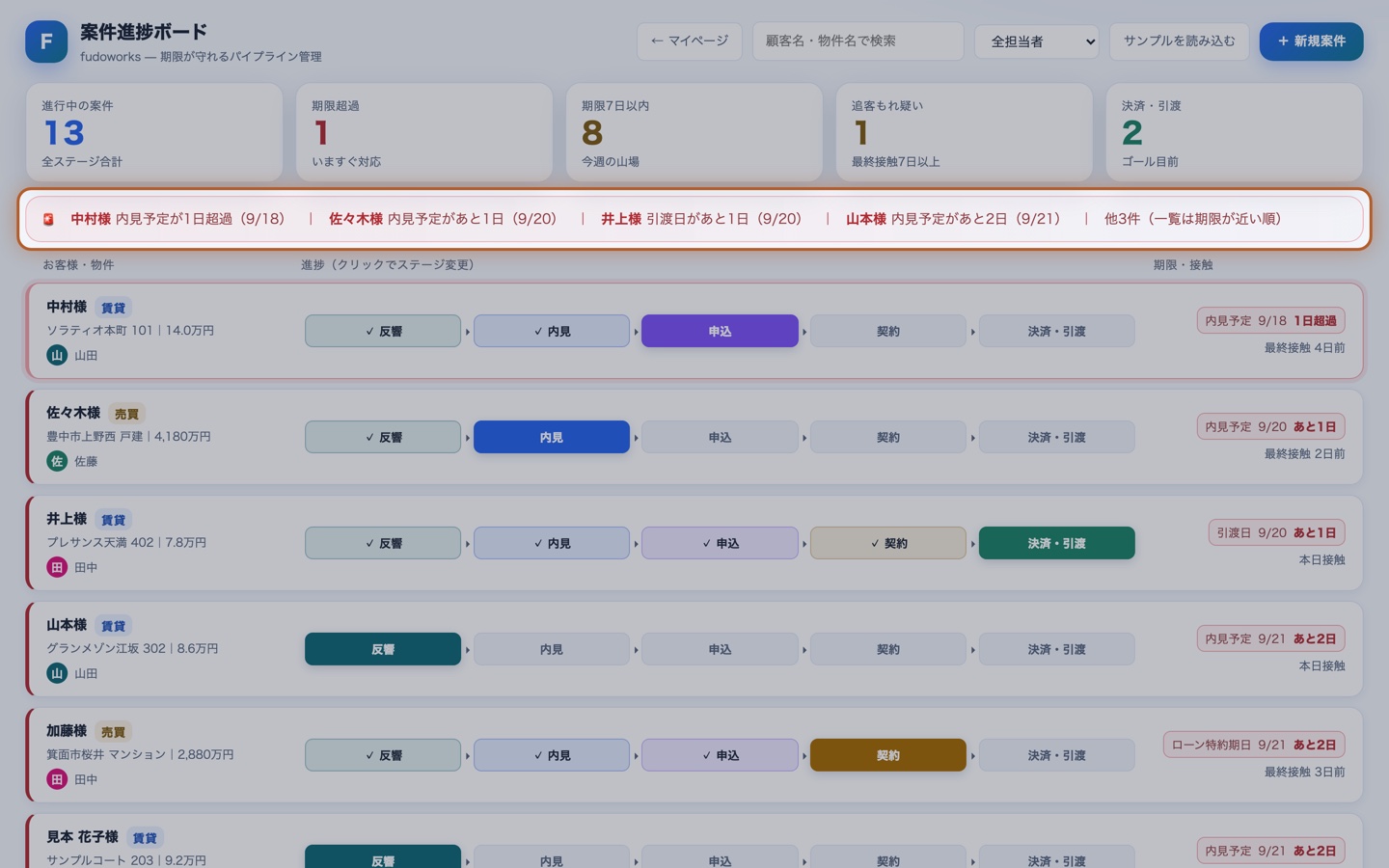Select active 内見 stage for 佐々木様
The width and height of the screenshot is (1389, 868).
(552, 437)
